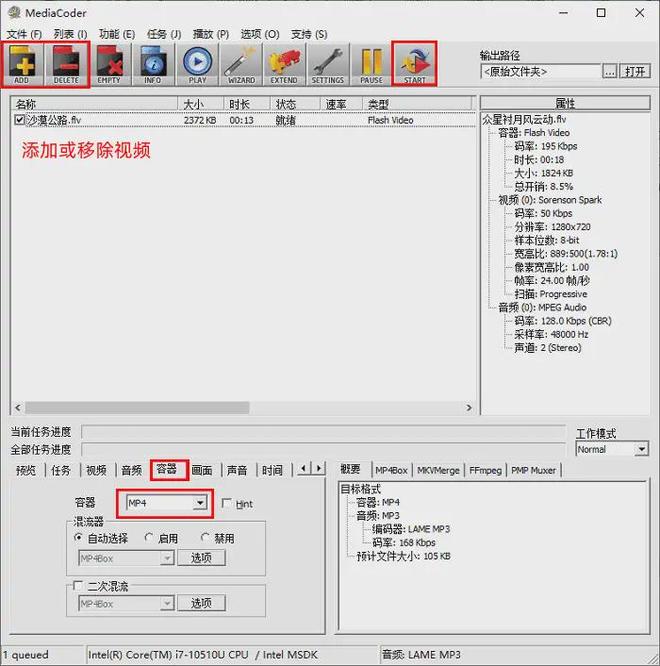Image resolution: width=660 pixels, height=666 pixels.
Task: Click the ADD file toolbar icon
Action: pos(22,65)
